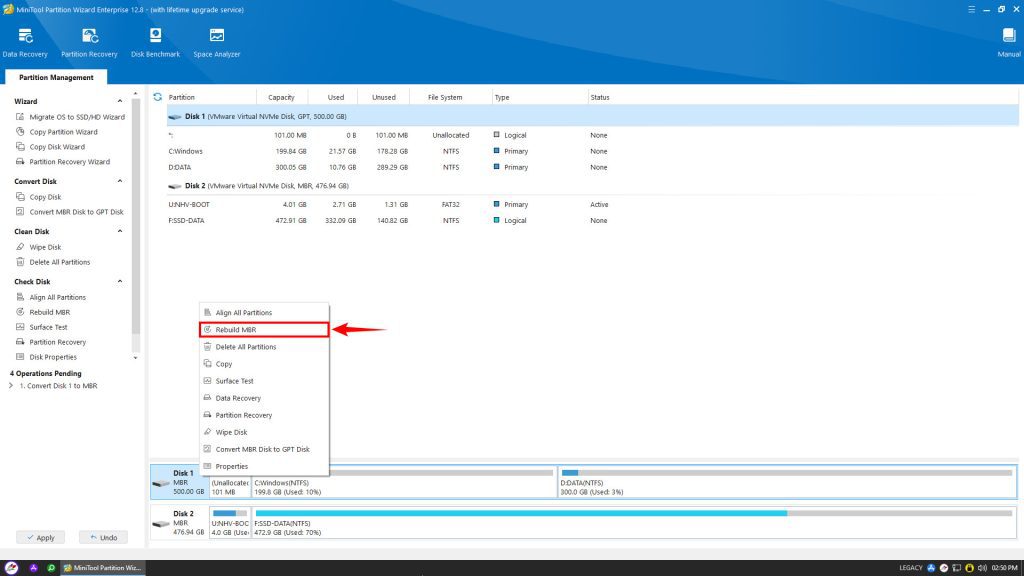Select Wipe Disk in the sidebar

pos(39,247)
